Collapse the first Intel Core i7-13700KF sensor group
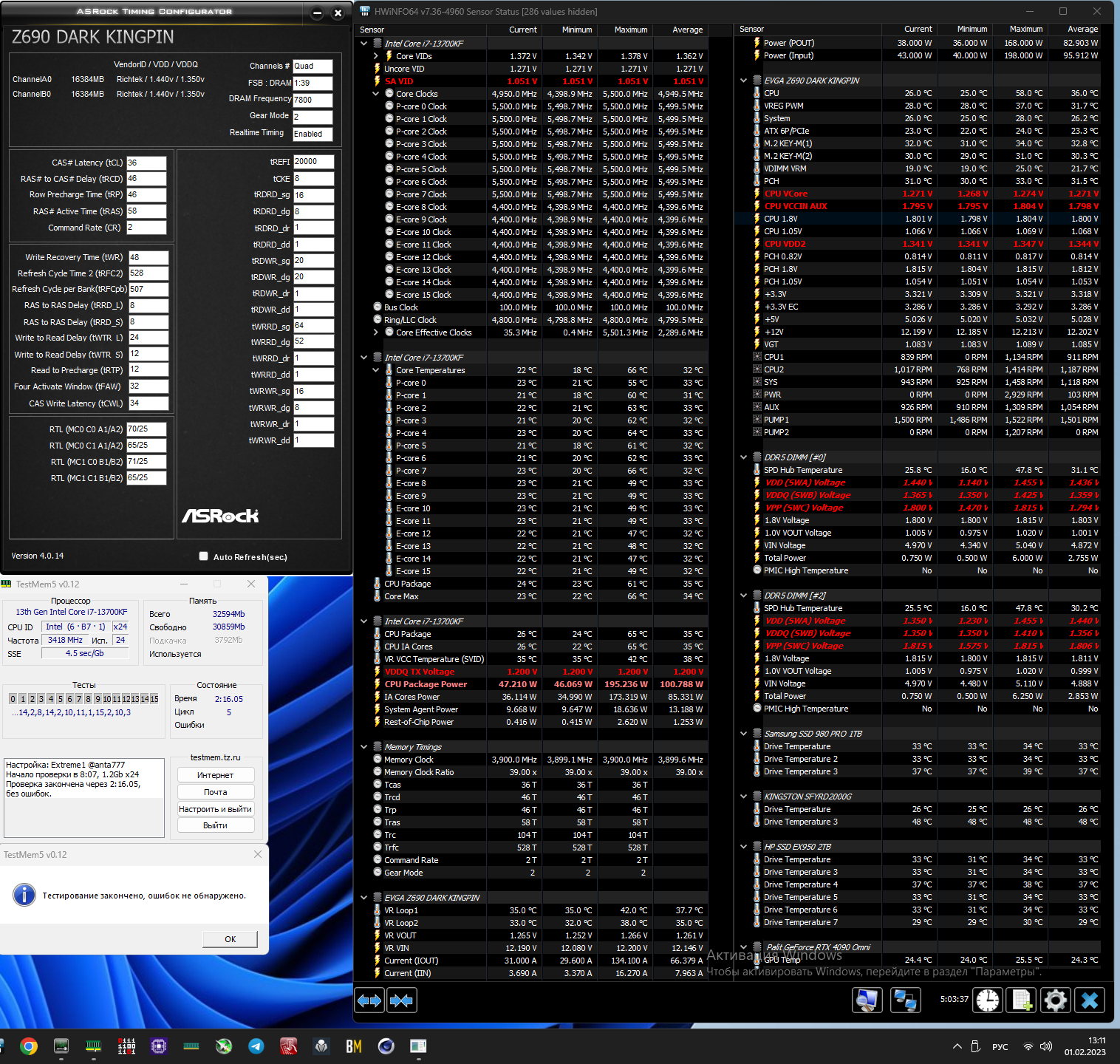 point(364,44)
